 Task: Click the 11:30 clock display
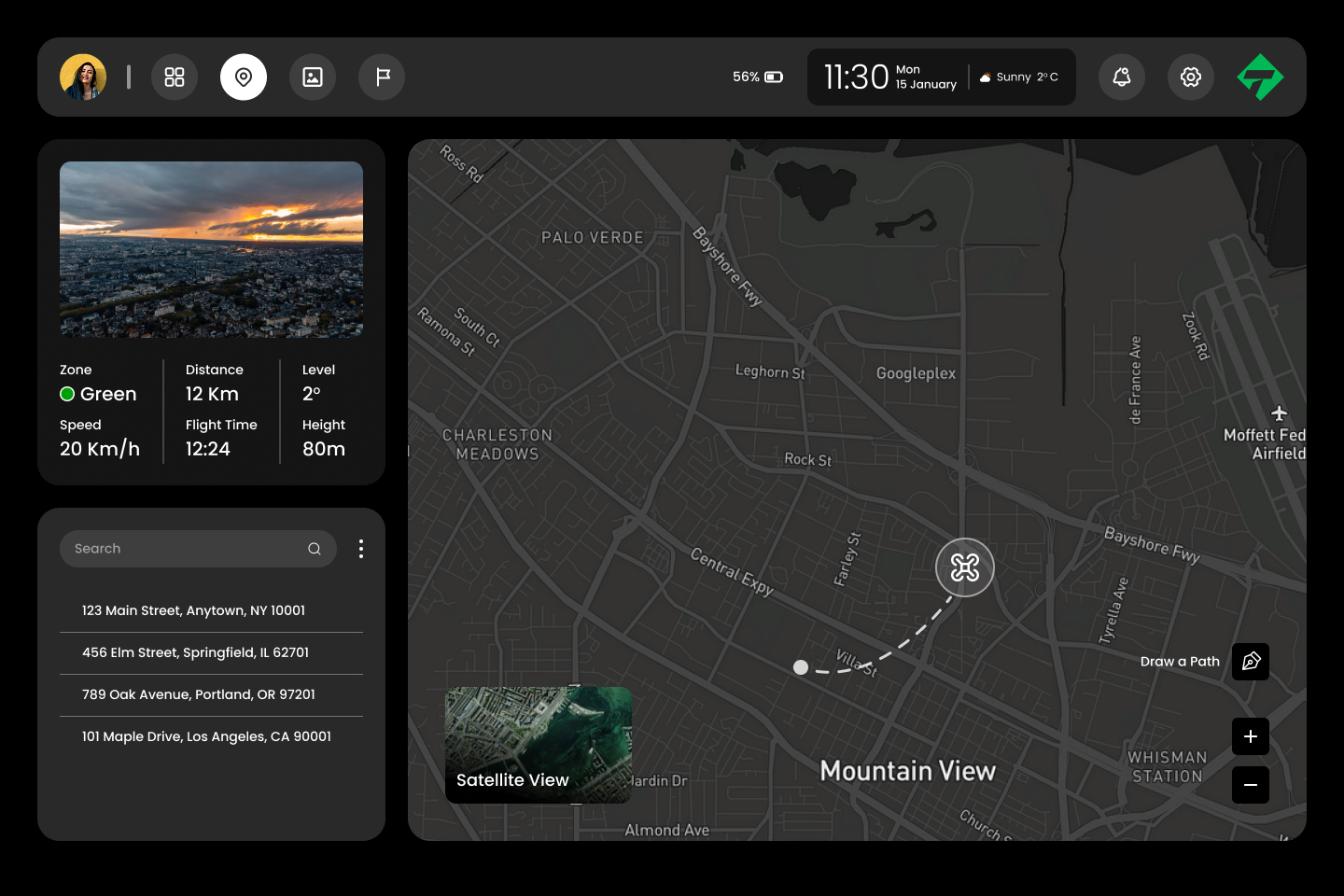(856, 77)
